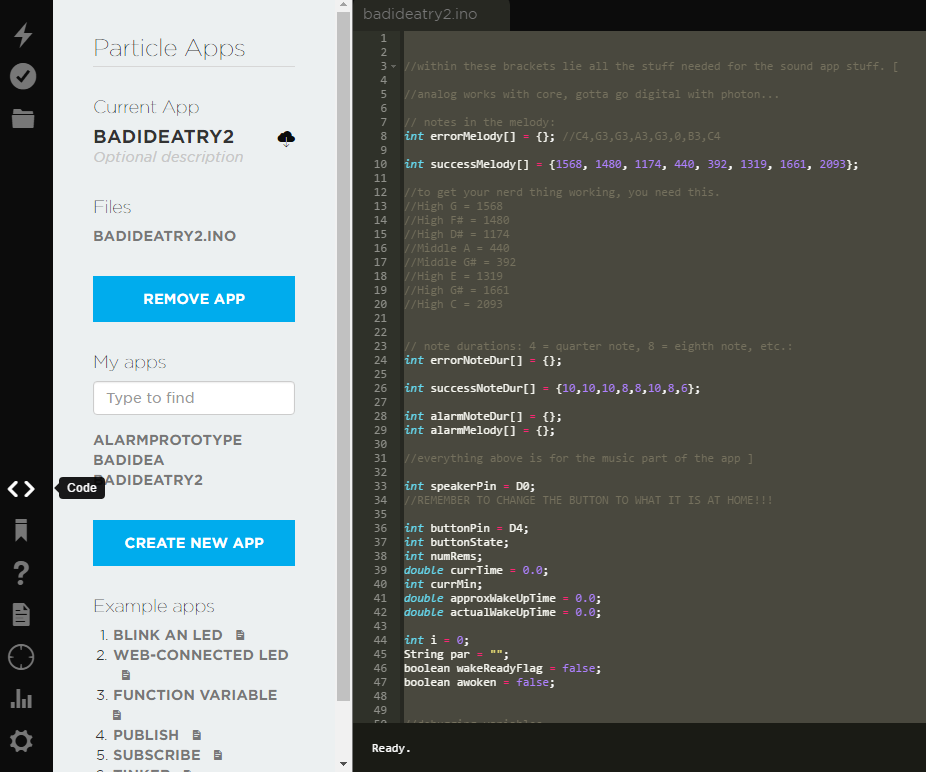Open the BLINK AN LED example

[x=168, y=635]
